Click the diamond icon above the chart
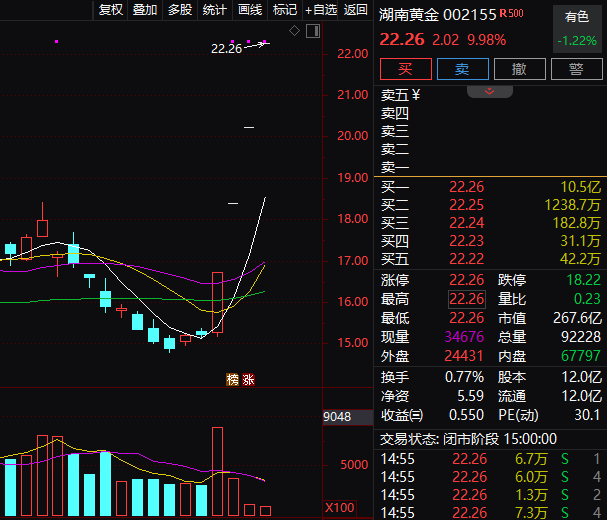This screenshot has width=607, height=520. coord(294,31)
